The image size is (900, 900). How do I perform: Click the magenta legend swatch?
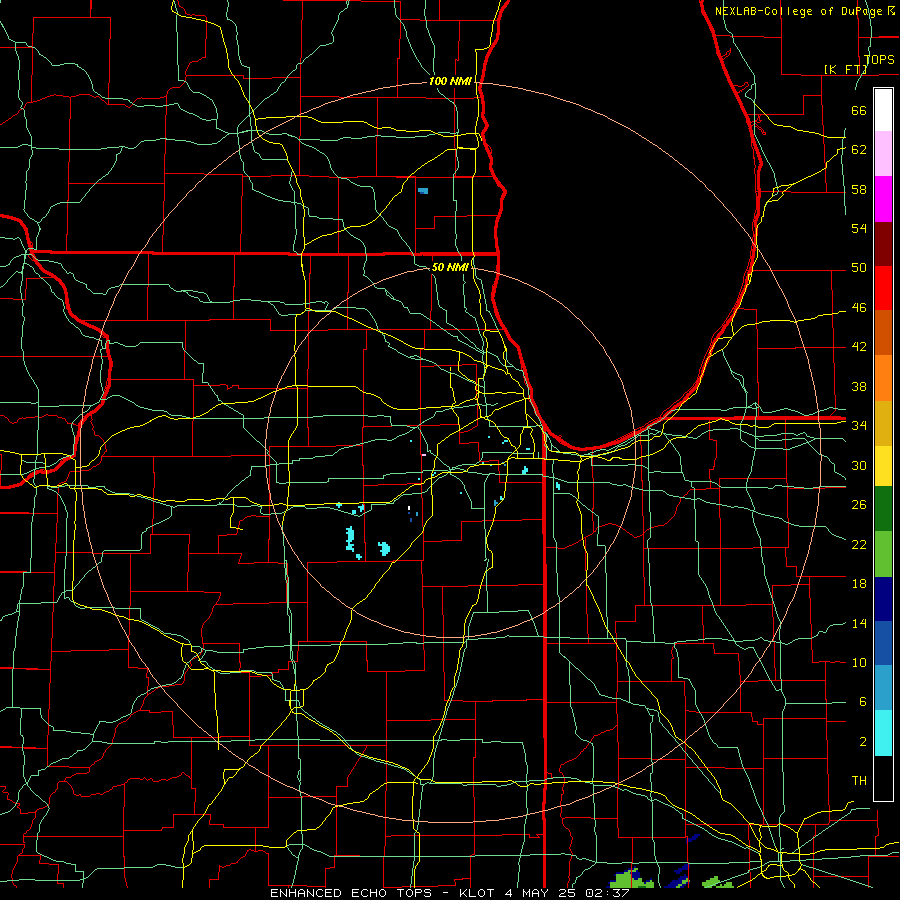pyautogui.click(x=883, y=199)
